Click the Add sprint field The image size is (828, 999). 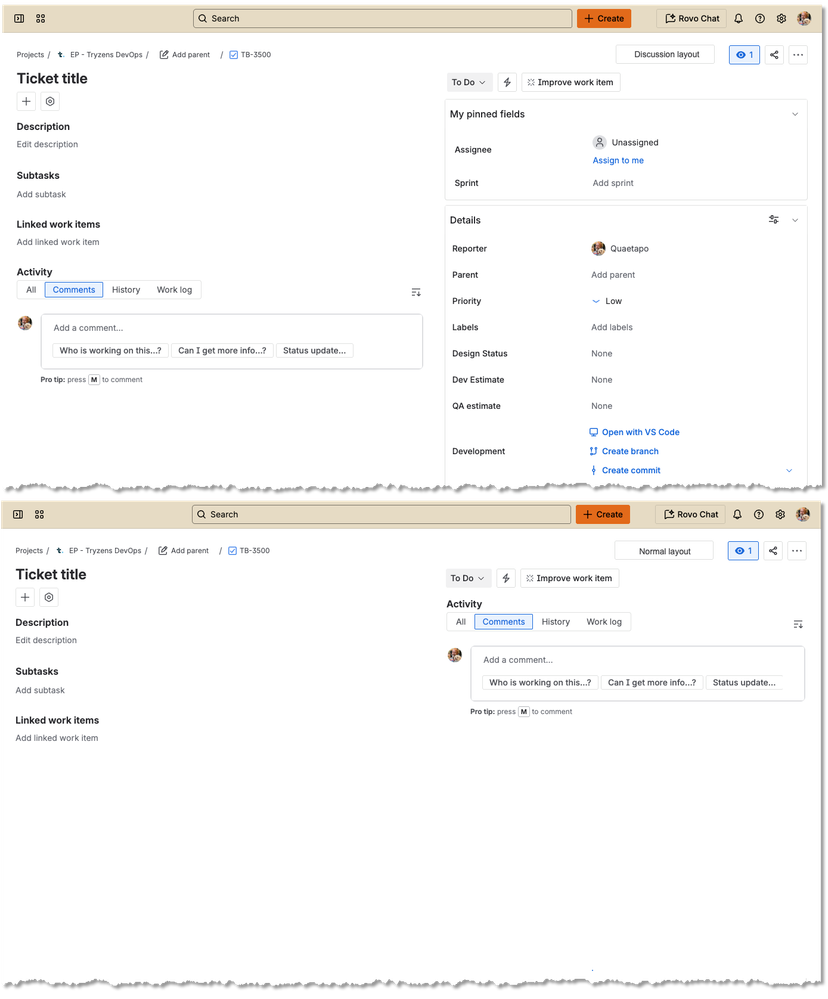(x=613, y=183)
